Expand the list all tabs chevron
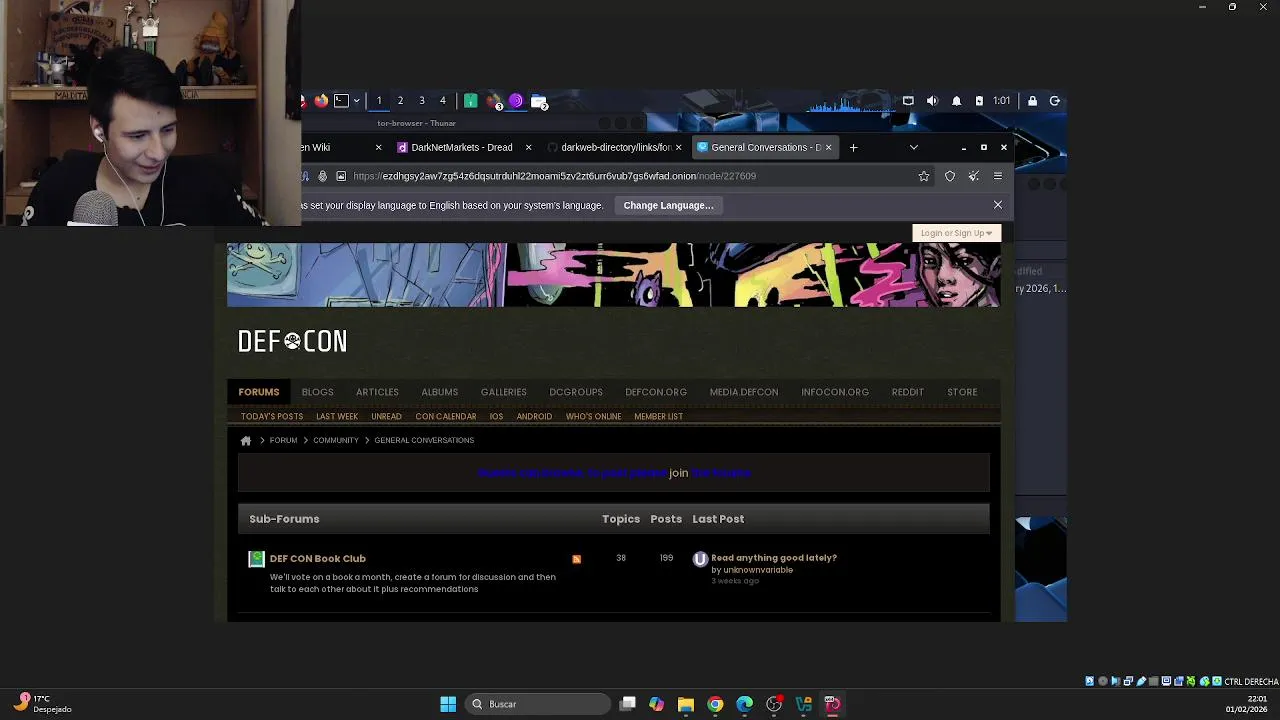1280x720 pixels. (x=913, y=147)
